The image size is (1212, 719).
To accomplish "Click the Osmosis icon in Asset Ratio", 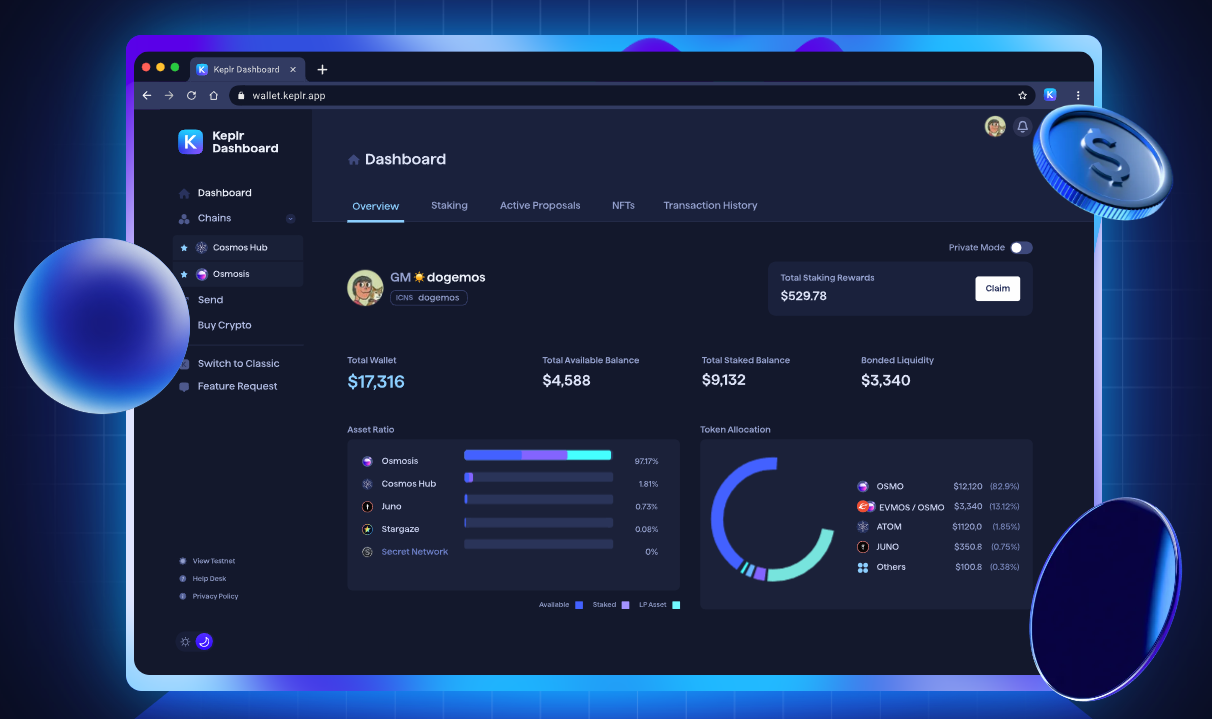I will (367, 461).
